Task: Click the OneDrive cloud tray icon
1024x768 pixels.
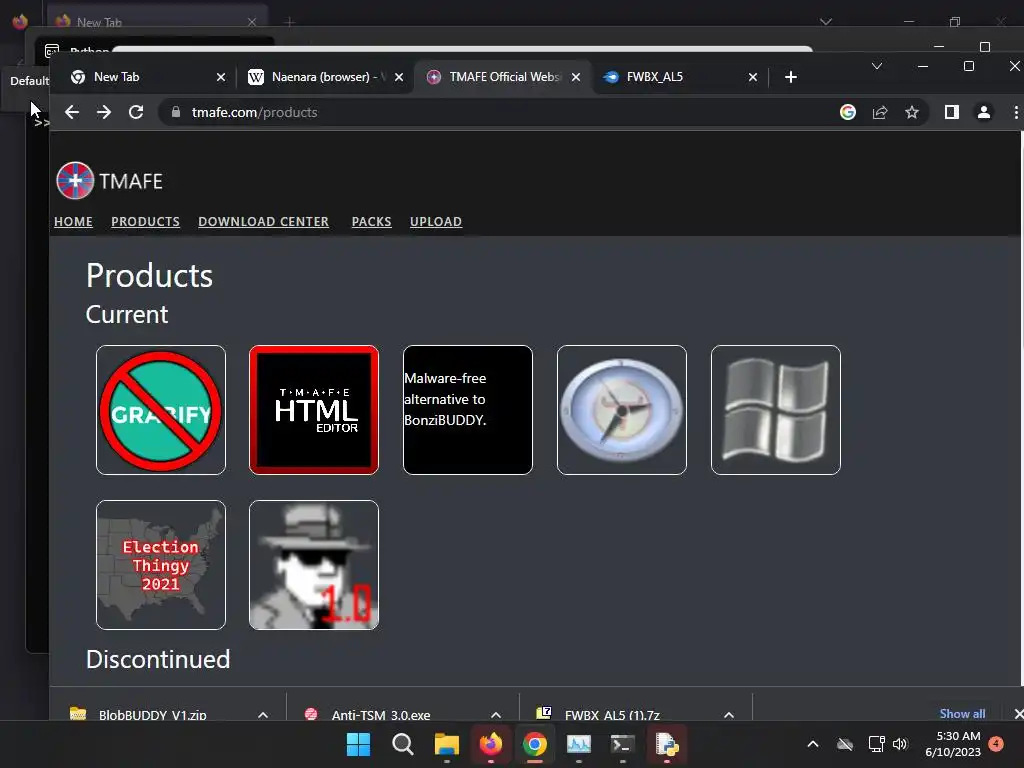Action: coord(845,744)
